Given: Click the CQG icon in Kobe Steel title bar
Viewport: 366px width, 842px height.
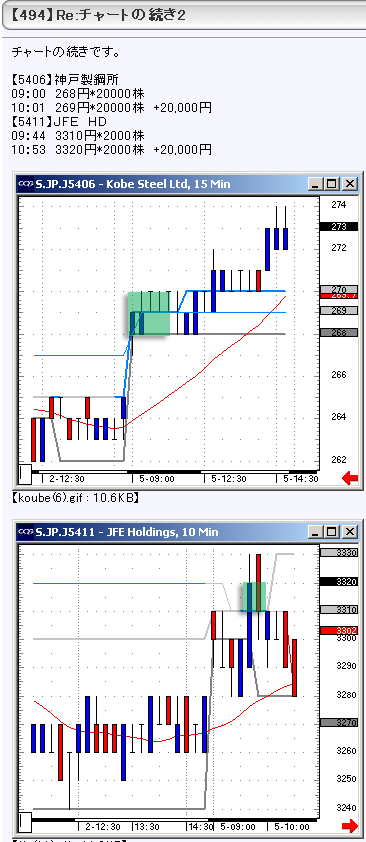Looking at the screenshot, I should (x=25, y=184).
